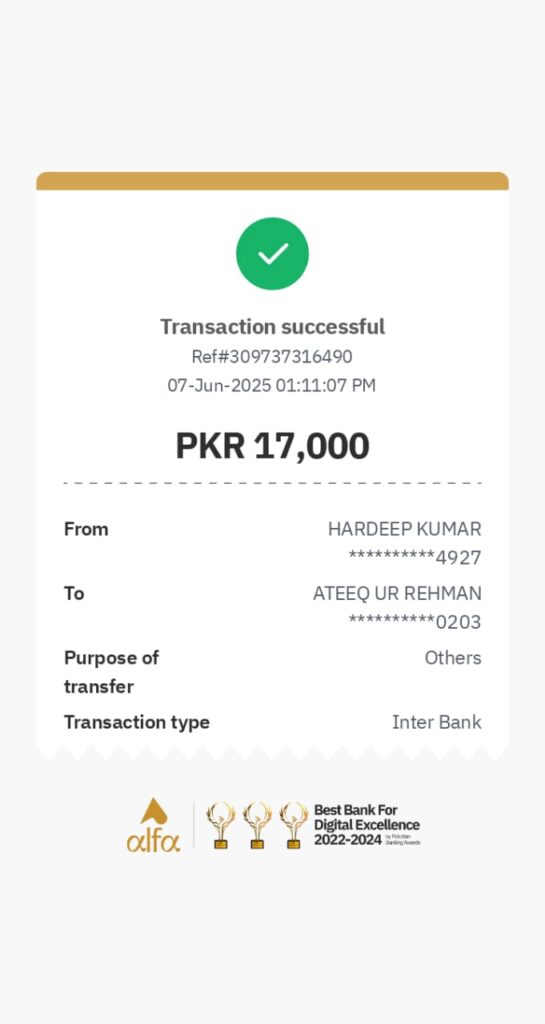Select the third gold trophy icon
This screenshot has width=545, height=1024.
(294, 825)
